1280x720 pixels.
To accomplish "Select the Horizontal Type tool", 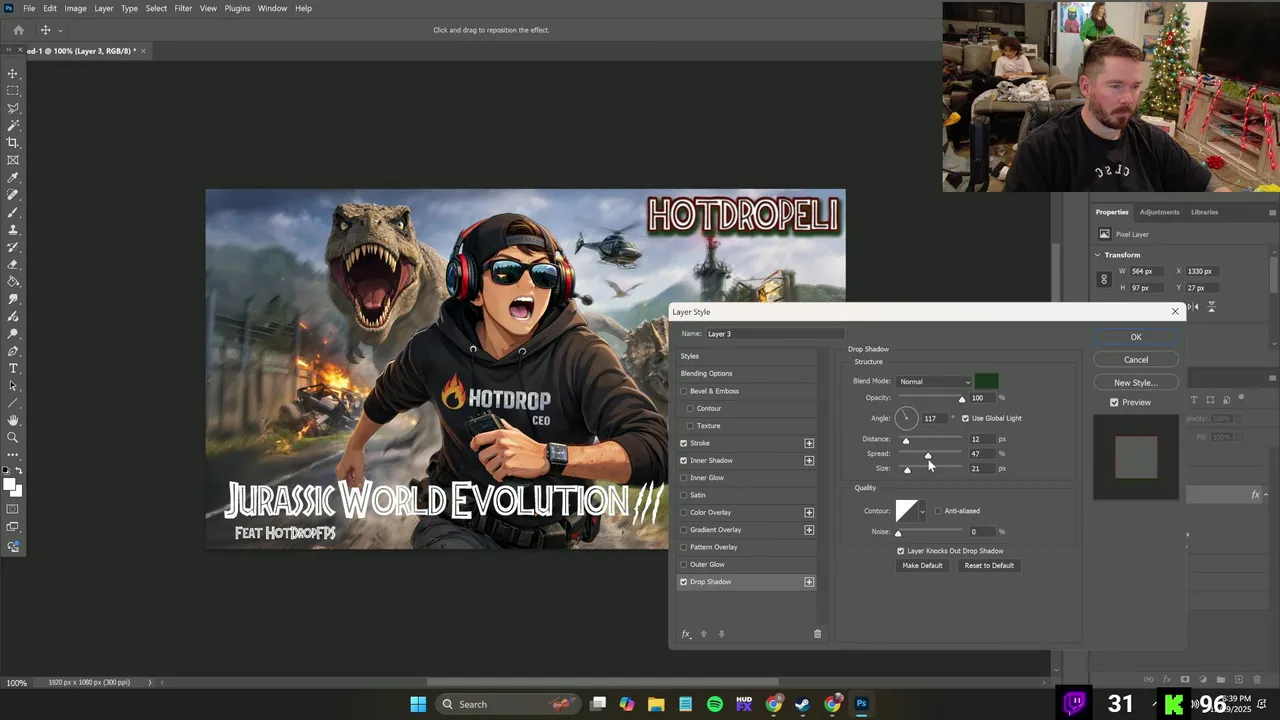I will 13,369.
